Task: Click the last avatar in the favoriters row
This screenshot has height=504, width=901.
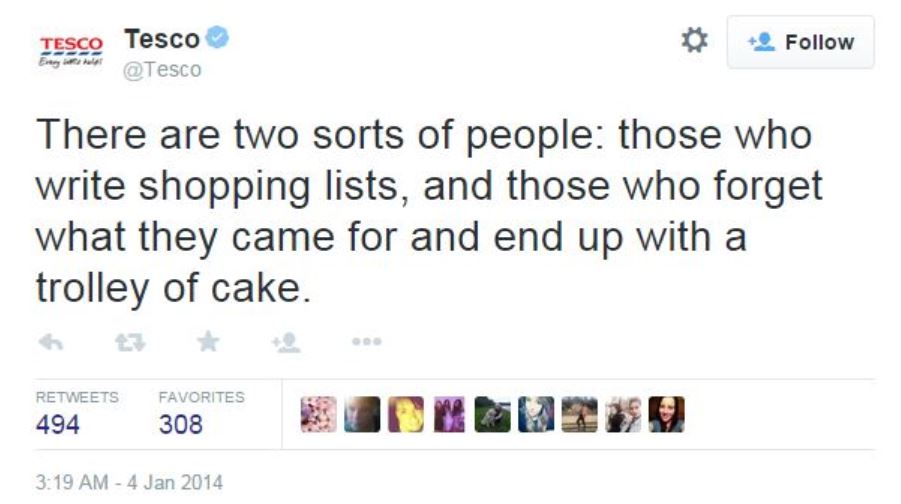Action: pos(666,414)
